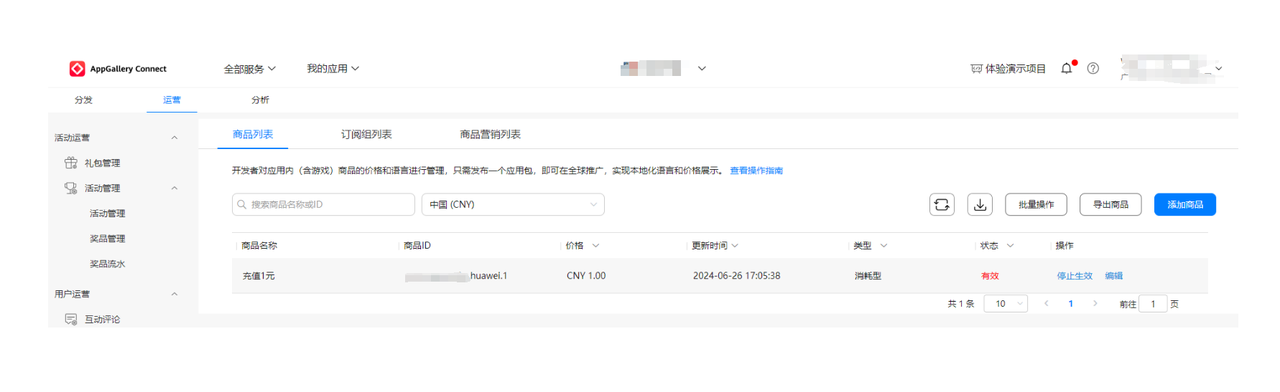Filter by 状态 column header

tap(996, 245)
